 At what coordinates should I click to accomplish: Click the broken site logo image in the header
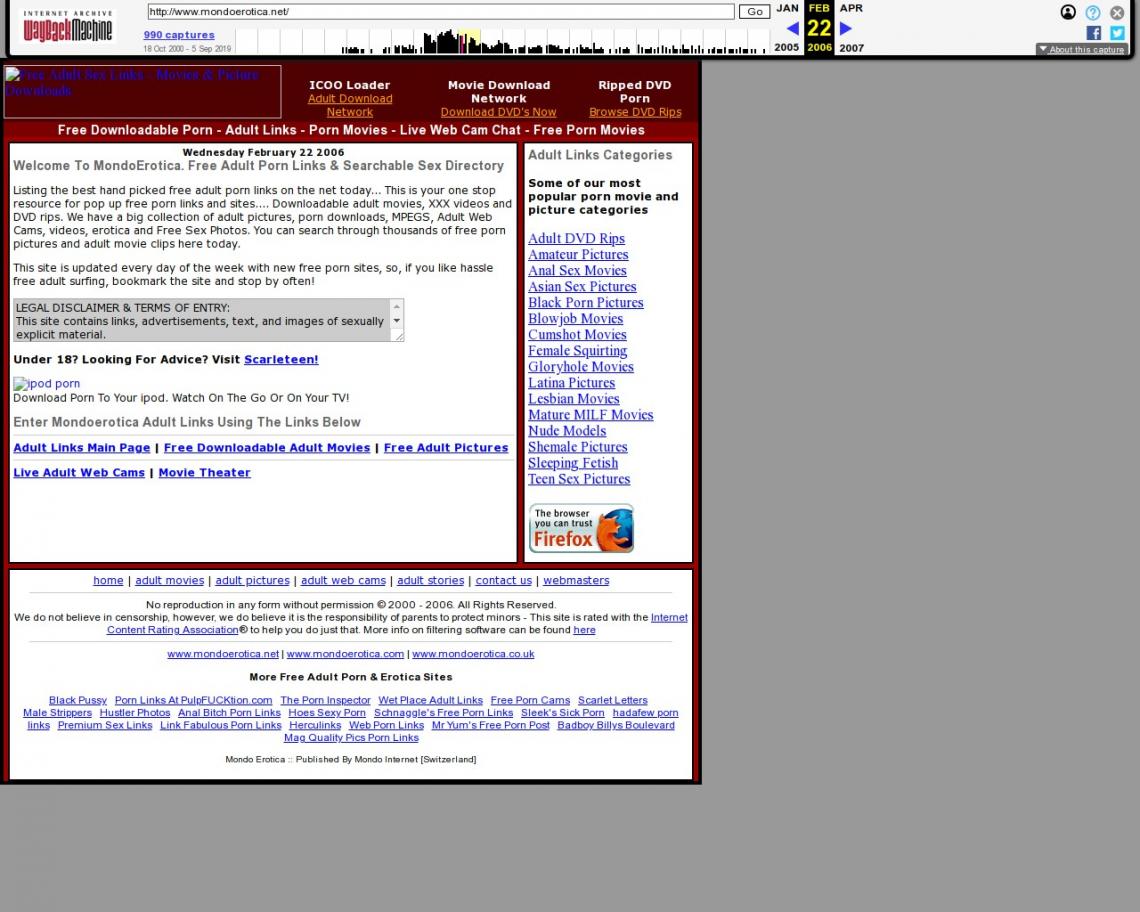(142, 92)
